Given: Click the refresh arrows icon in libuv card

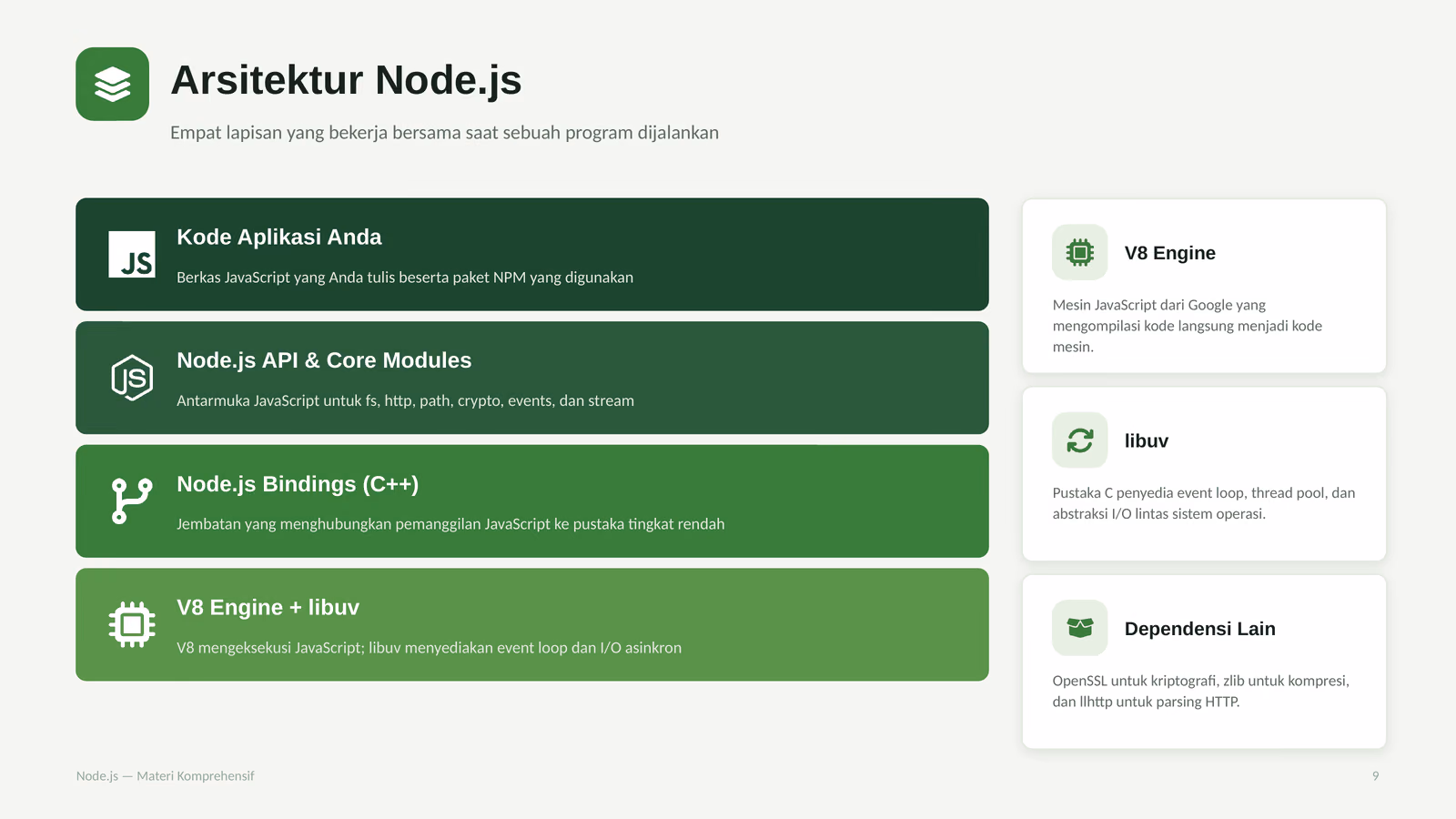Looking at the screenshot, I should click(1080, 440).
